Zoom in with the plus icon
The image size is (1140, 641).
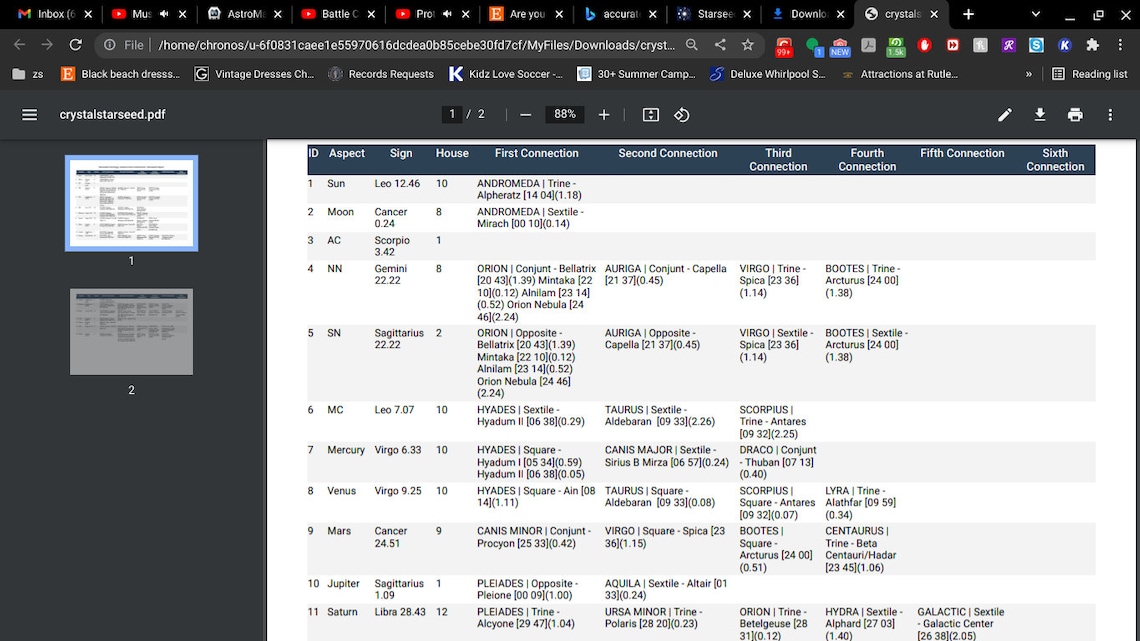click(603, 115)
